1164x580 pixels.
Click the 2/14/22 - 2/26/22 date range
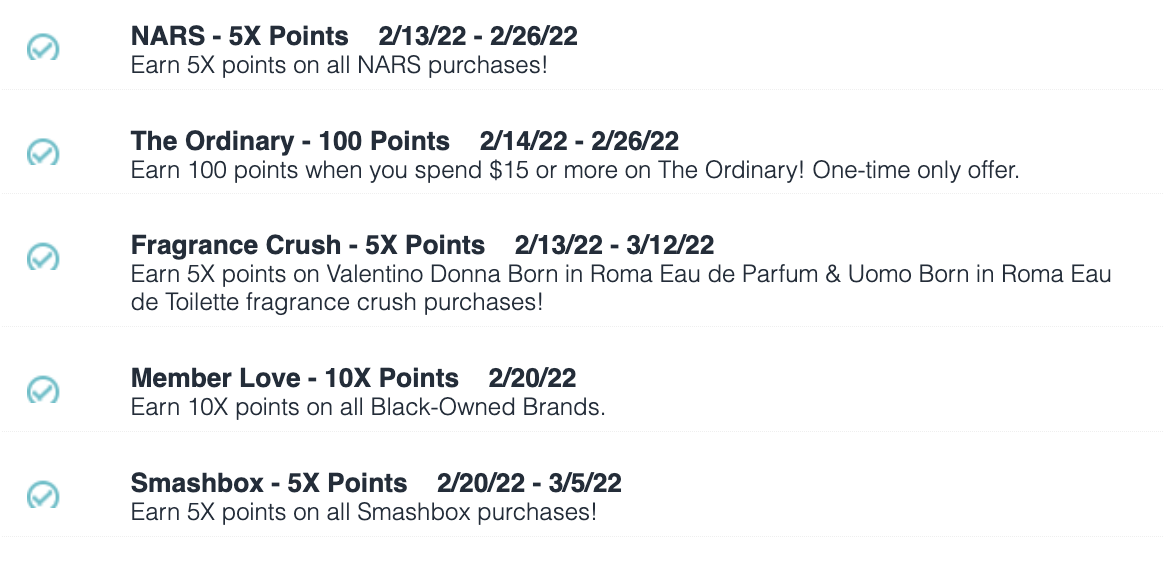click(579, 140)
